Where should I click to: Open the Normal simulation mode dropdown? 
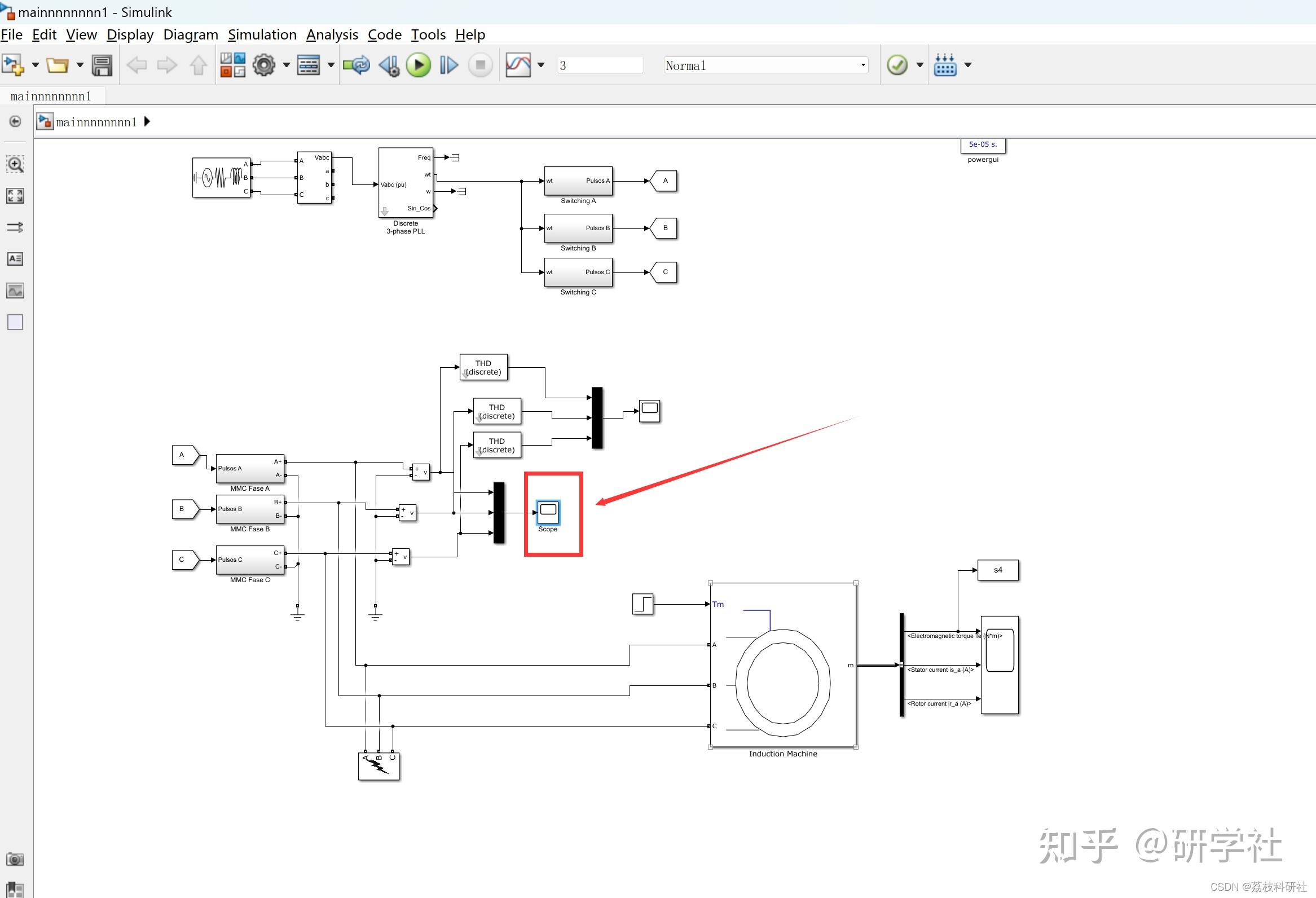pos(765,64)
